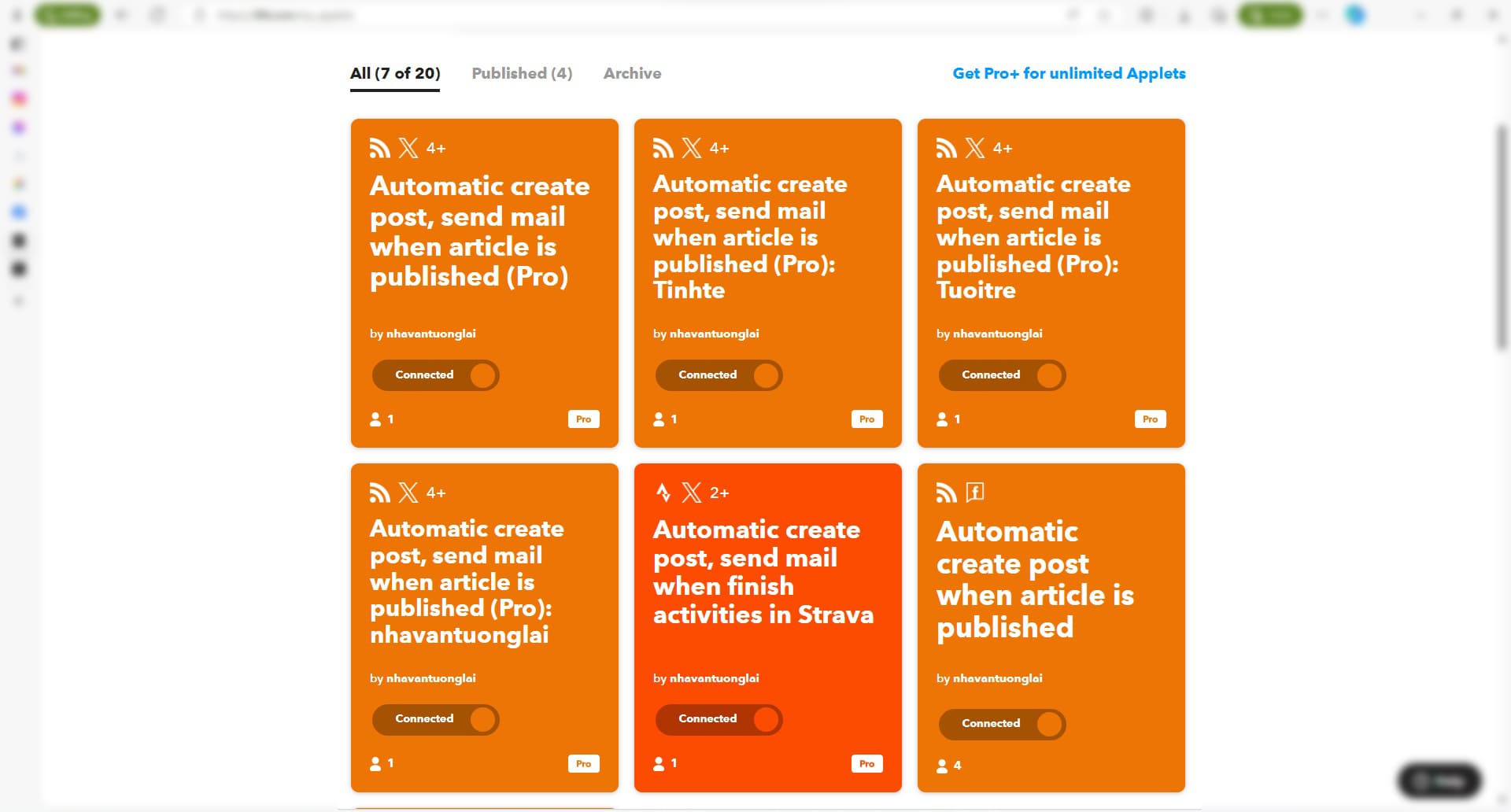The width and height of the screenshot is (1511, 812).
Task: Click '4+' count on '(Pro): nhavantuonglai' card
Action: 436,493
